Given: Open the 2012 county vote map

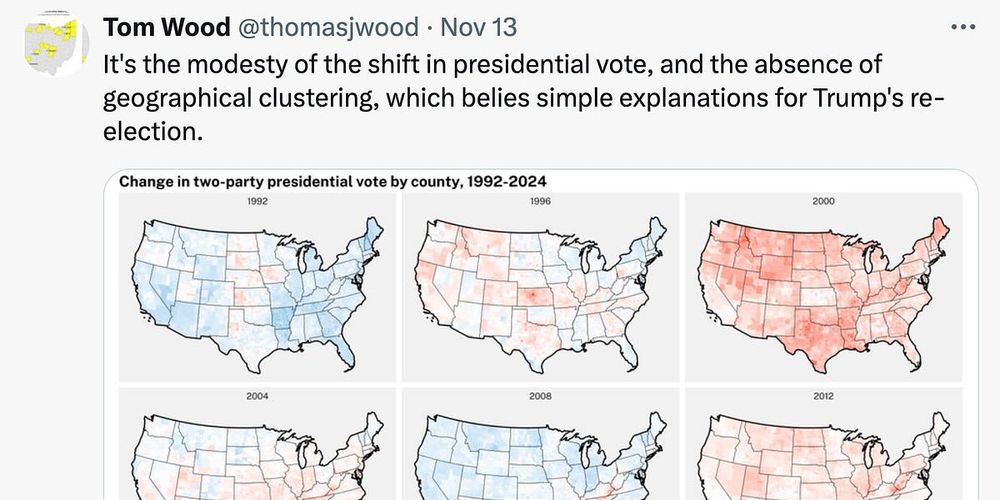Looking at the screenshot, I should [x=823, y=444].
